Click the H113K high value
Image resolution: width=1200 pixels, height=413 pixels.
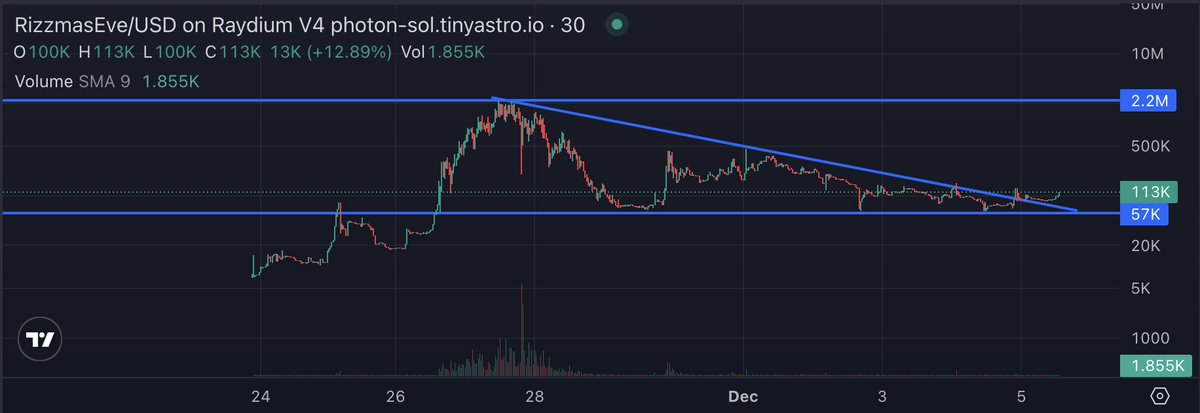(107, 52)
